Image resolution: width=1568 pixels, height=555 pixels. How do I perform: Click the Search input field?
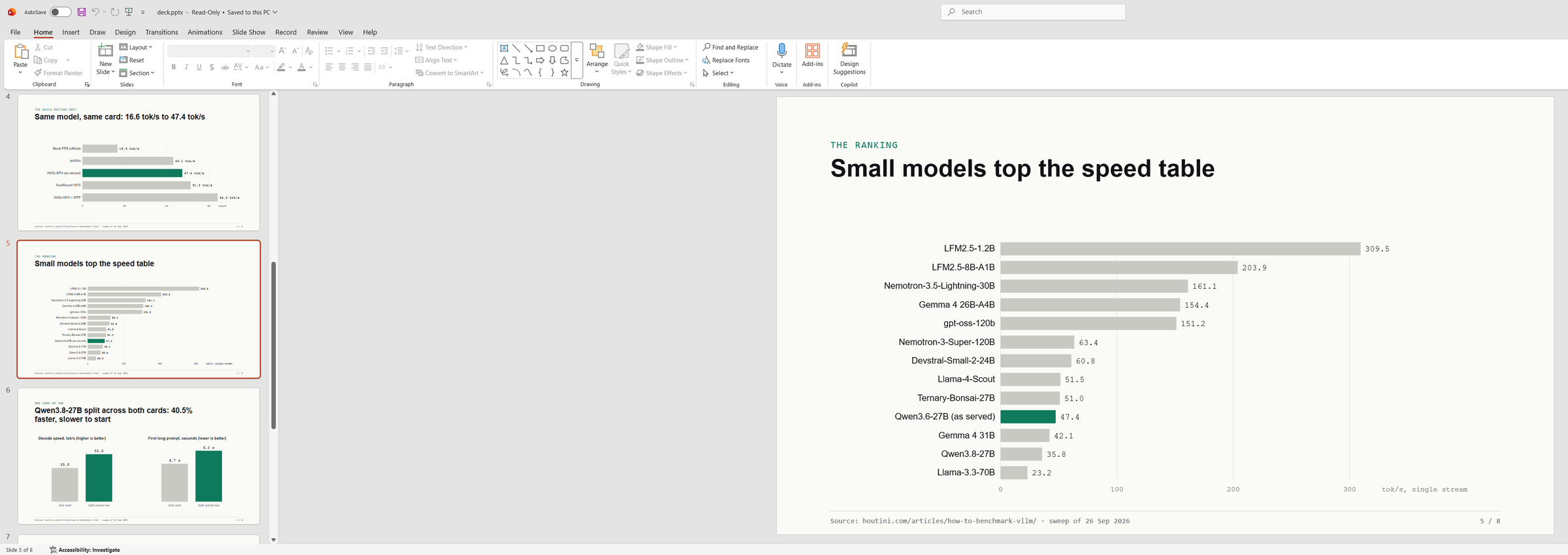(1033, 12)
